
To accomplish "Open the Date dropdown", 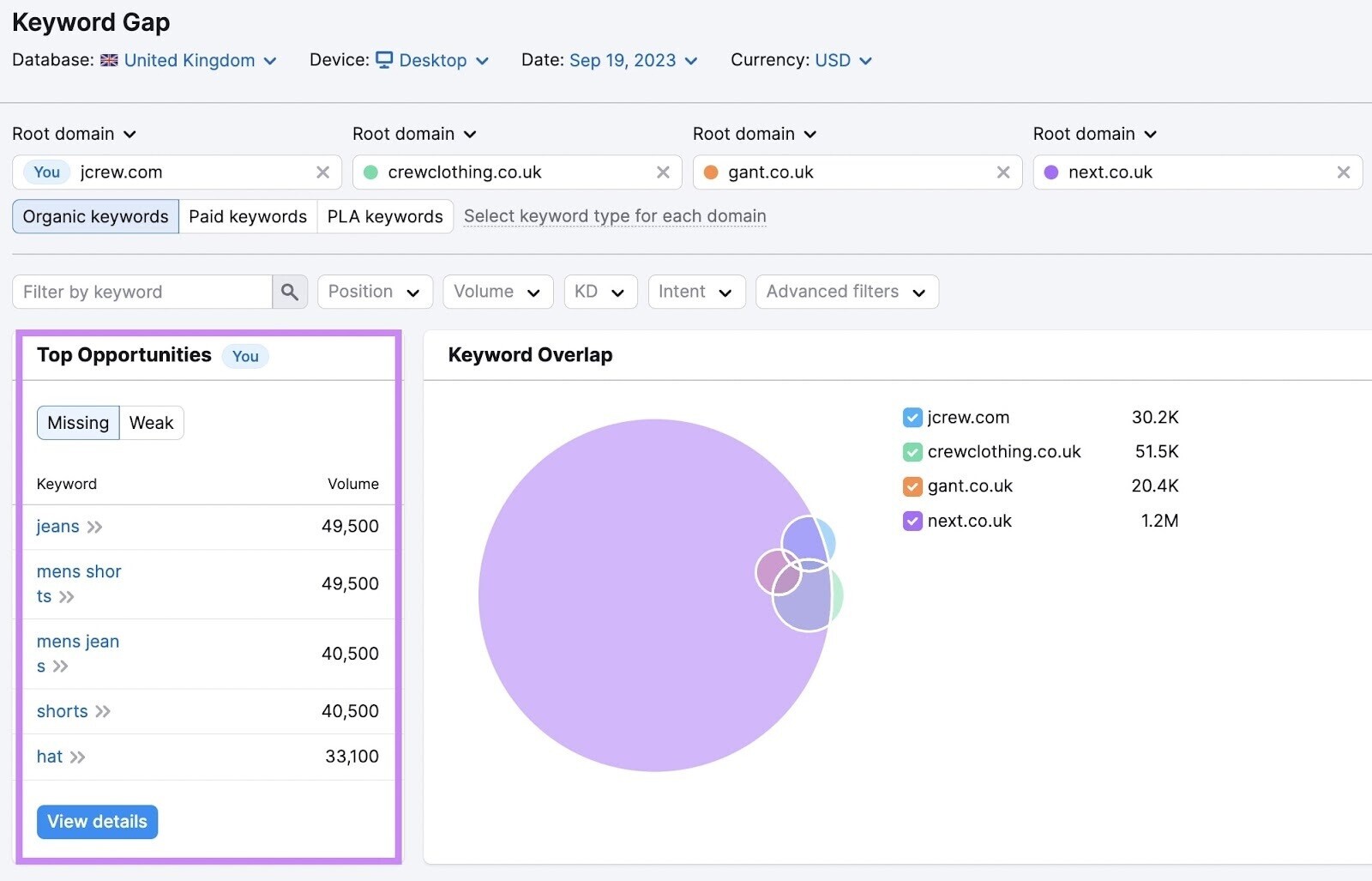I will click(631, 60).
